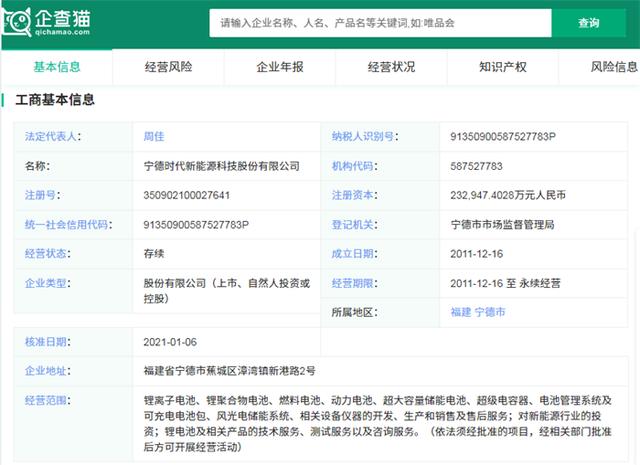Click the 注册号 label
640x465 pixels.
tap(40, 195)
